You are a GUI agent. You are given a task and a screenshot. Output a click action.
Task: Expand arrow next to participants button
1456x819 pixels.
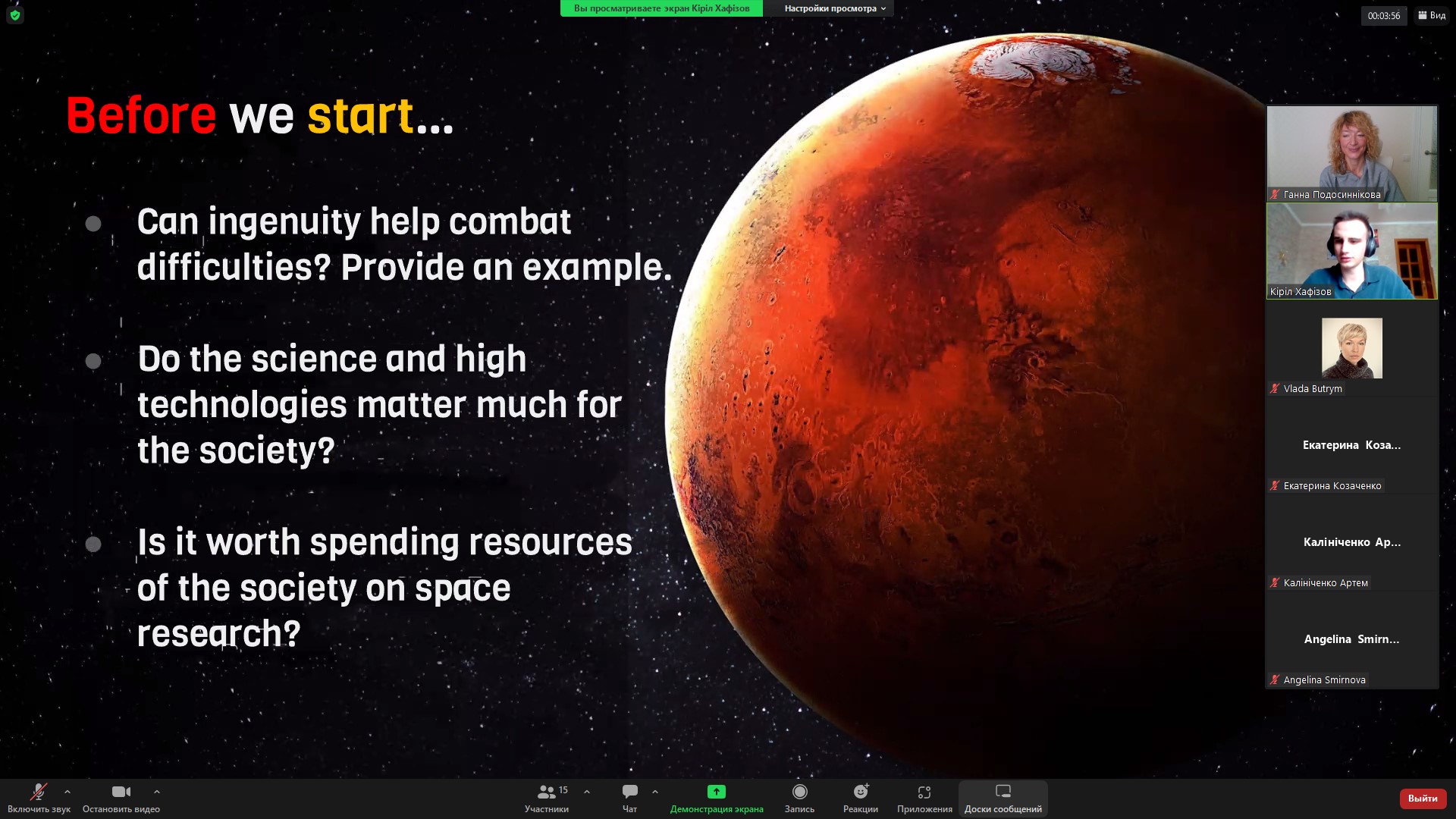587,792
